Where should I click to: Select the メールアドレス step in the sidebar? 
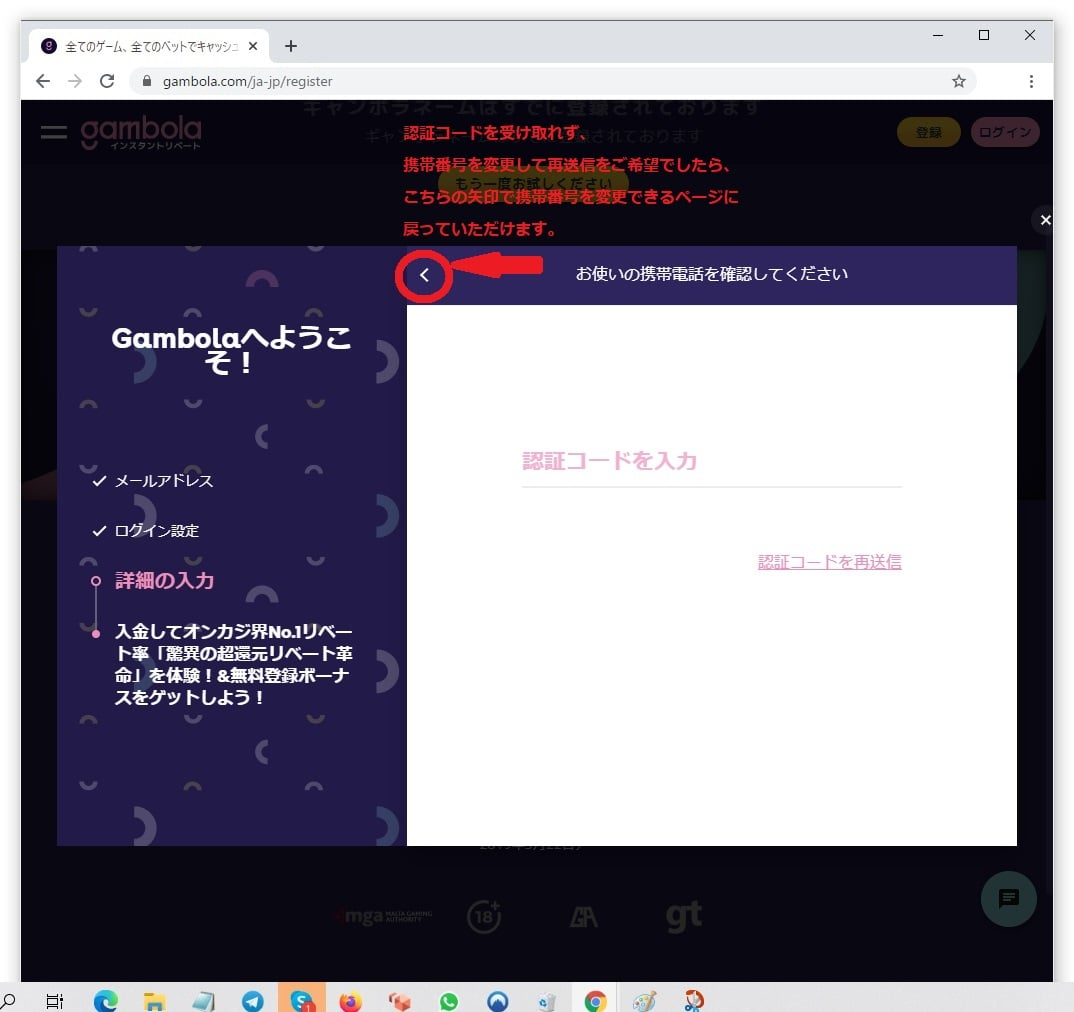coord(163,481)
